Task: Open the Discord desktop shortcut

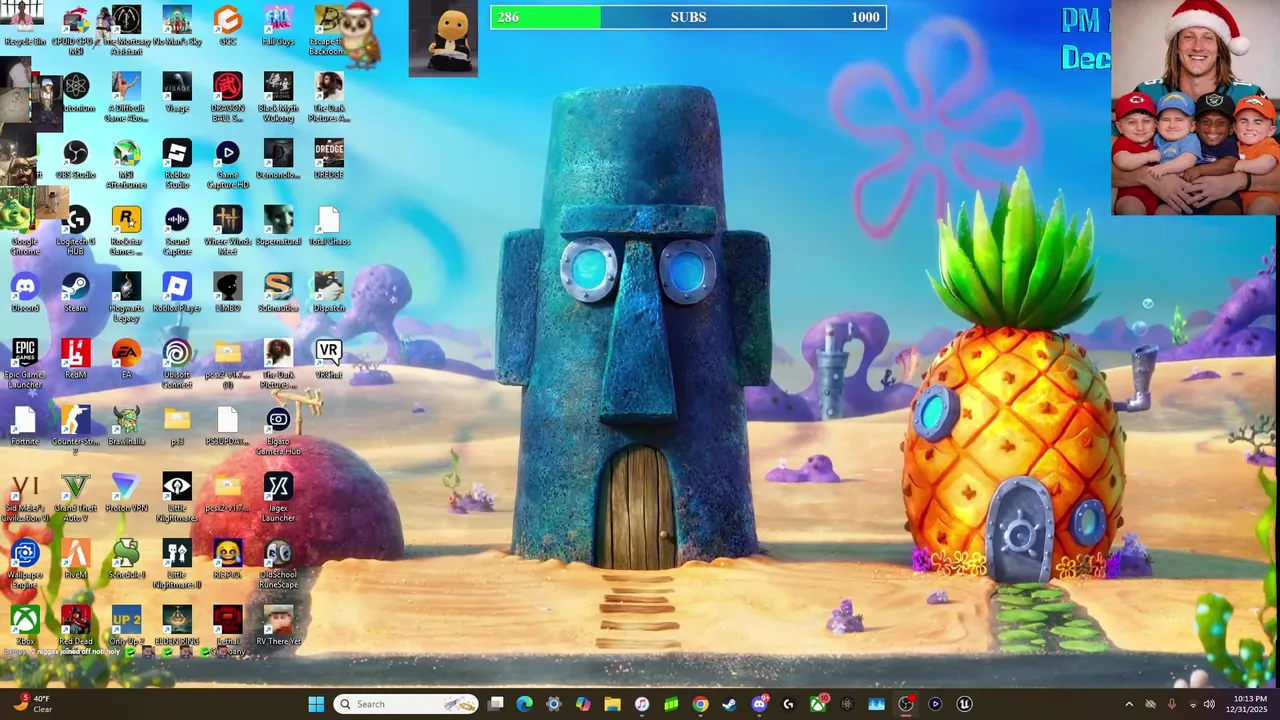Action: [25, 292]
